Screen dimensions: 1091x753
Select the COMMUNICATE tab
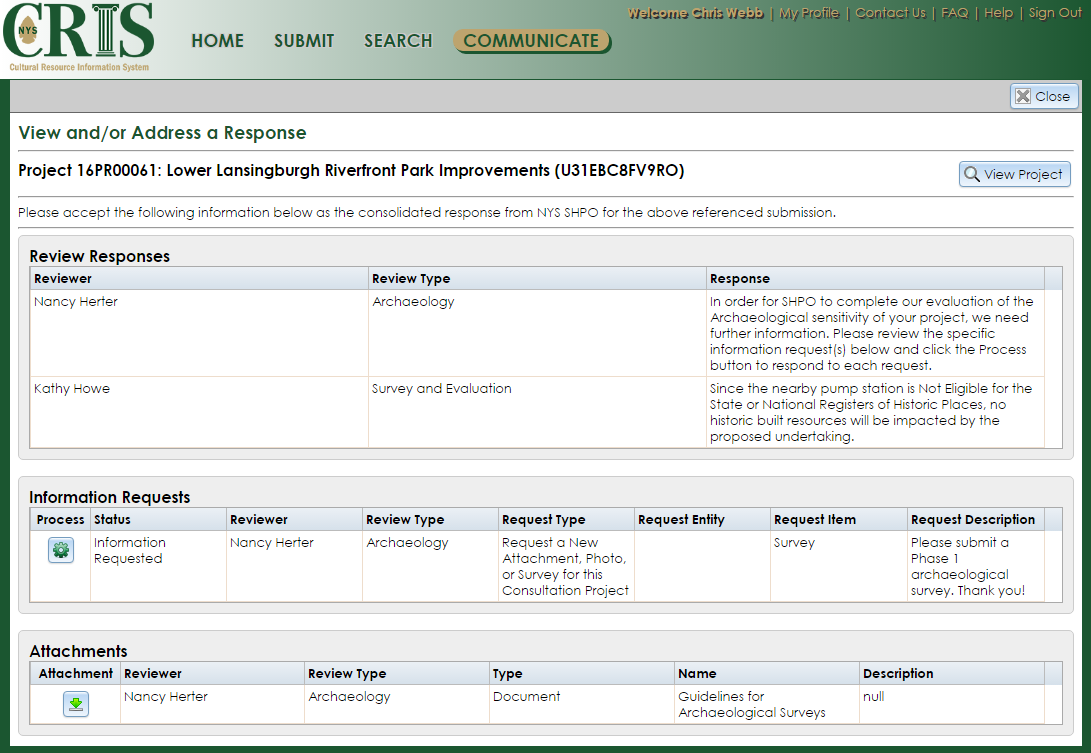[532, 41]
